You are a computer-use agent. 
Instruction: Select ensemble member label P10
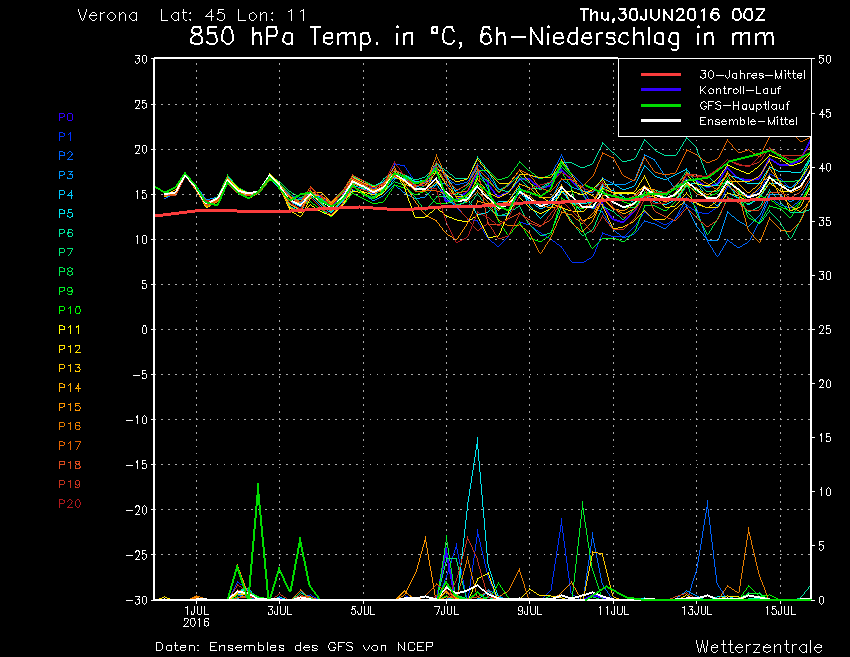(x=70, y=310)
